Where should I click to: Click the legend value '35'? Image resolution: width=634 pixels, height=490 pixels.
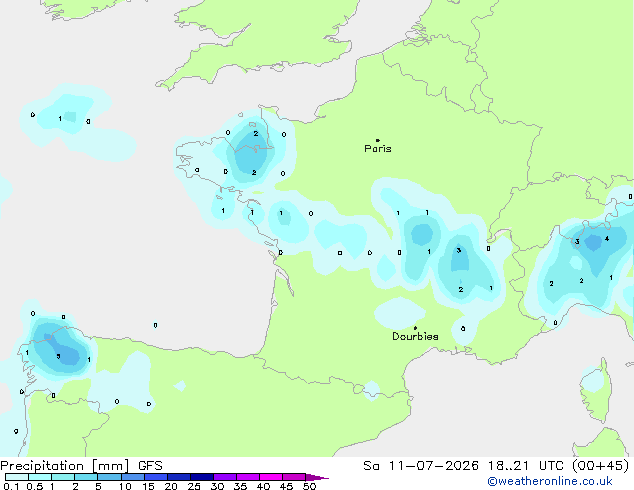pyautogui.click(x=240, y=486)
